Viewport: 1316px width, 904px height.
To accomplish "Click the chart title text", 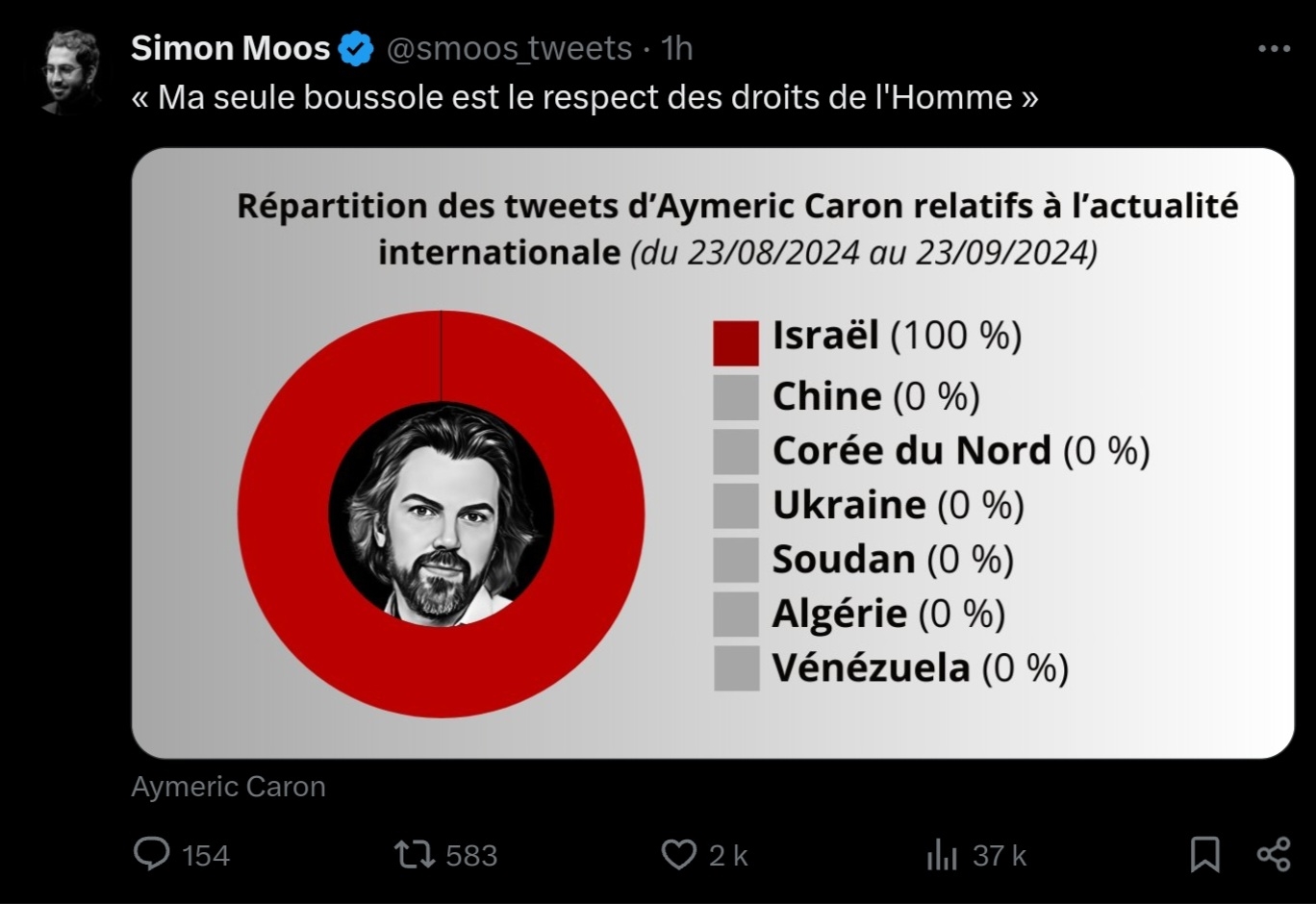I will click(x=738, y=229).
